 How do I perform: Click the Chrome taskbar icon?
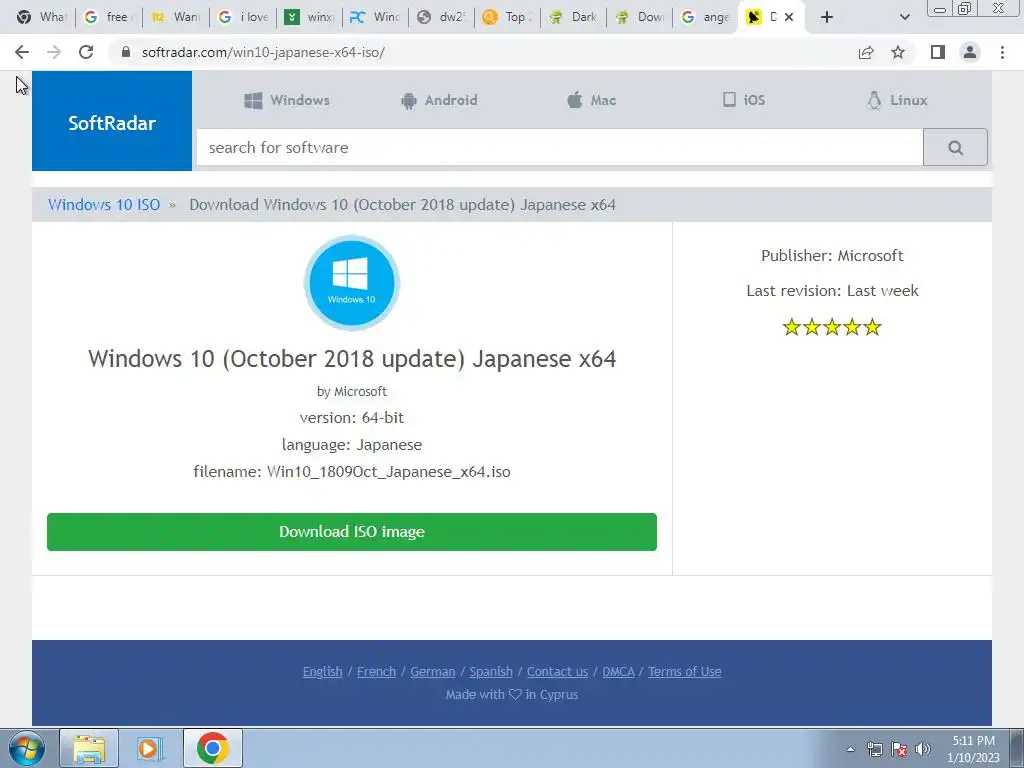tap(212, 748)
